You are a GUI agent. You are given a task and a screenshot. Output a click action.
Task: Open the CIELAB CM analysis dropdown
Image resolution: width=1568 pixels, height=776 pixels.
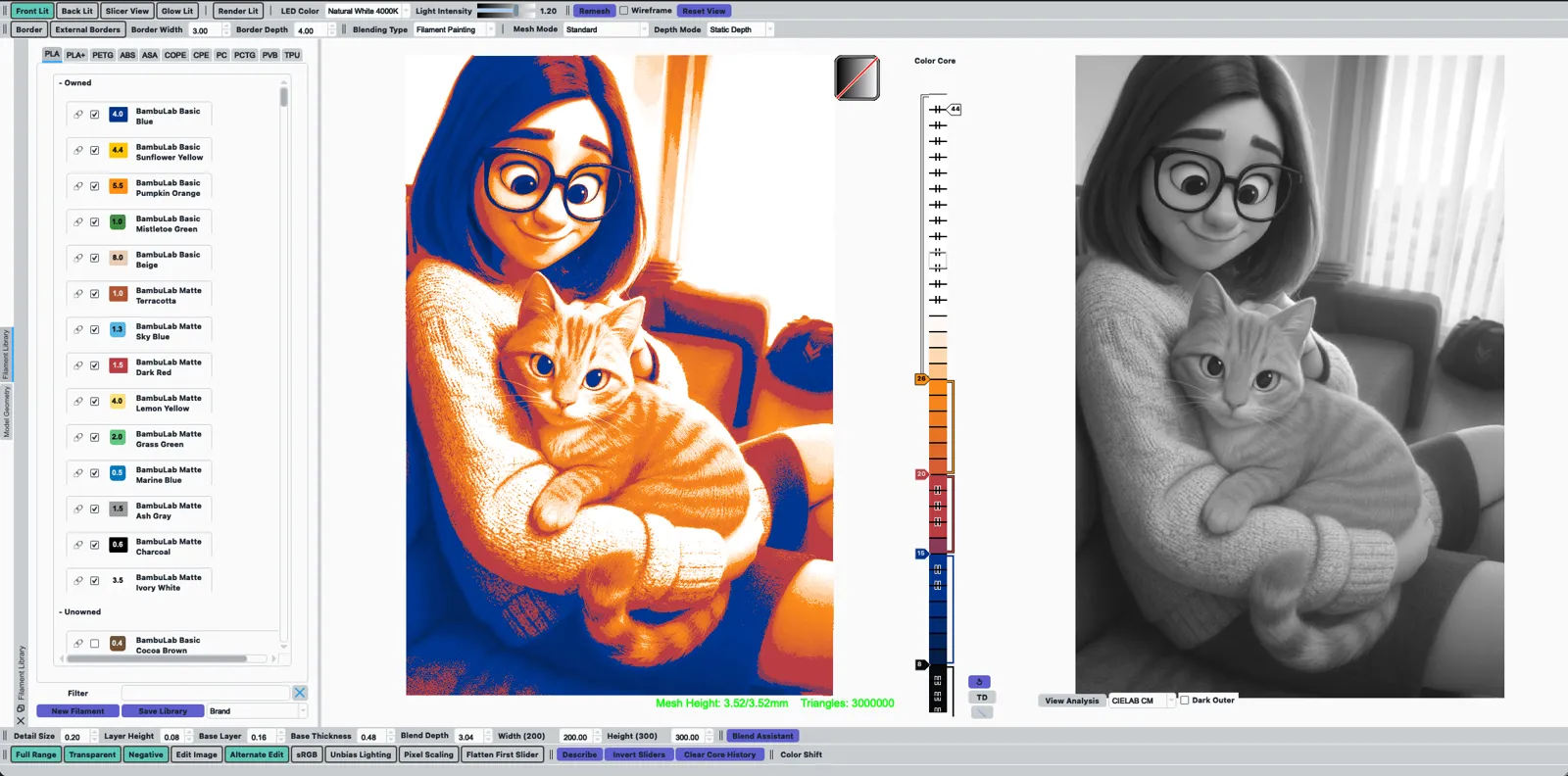click(x=1142, y=701)
